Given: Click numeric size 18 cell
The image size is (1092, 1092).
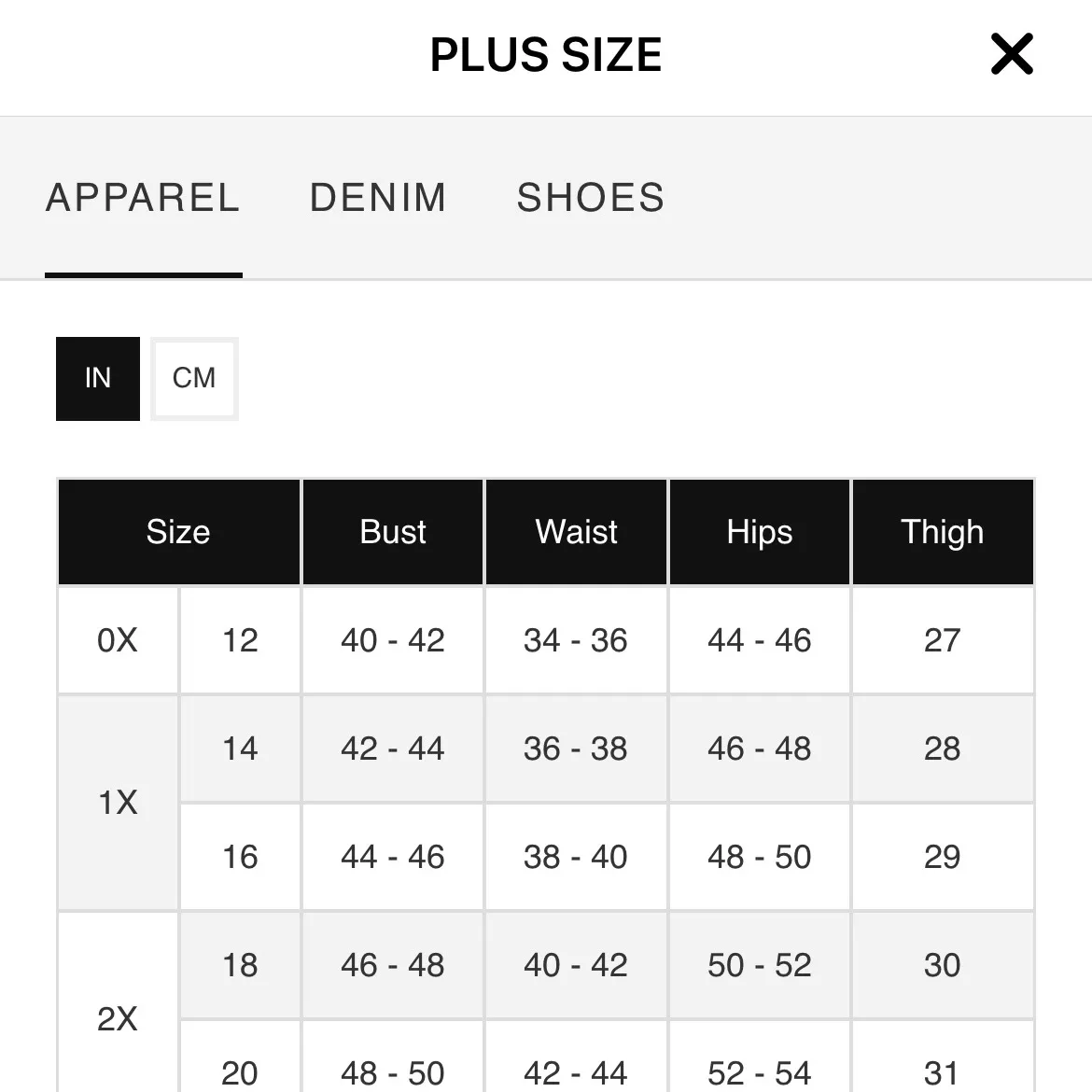Looking at the screenshot, I should pyautogui.click(x=240, y=965).
